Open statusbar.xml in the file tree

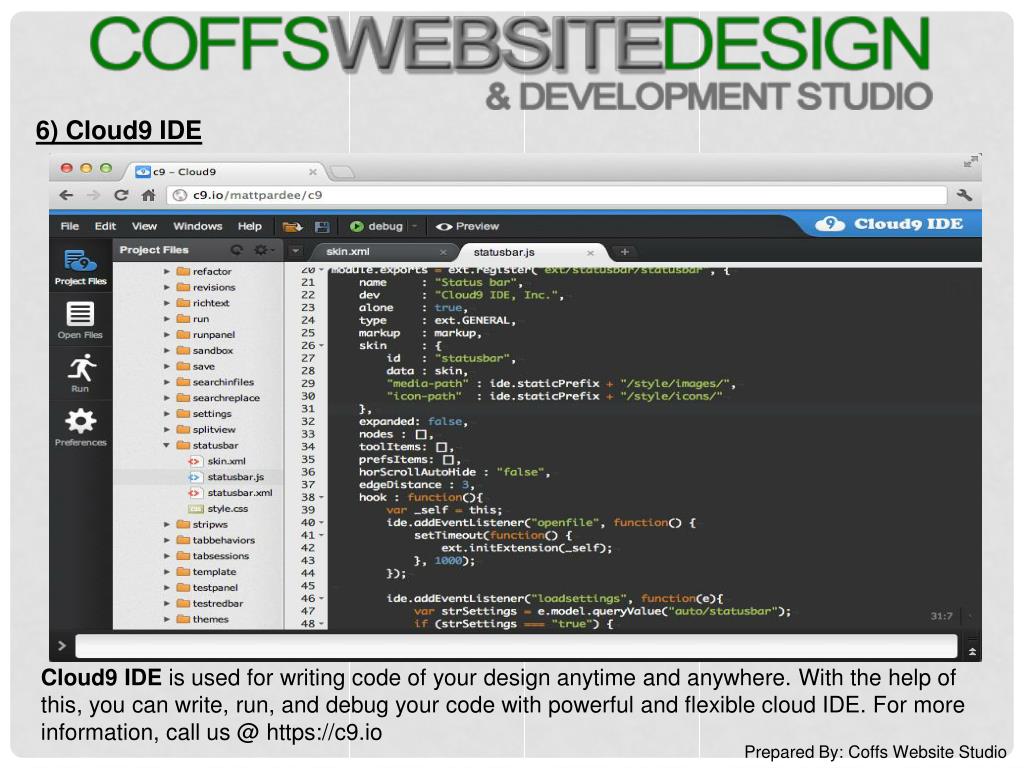click(x=231, y=492)
